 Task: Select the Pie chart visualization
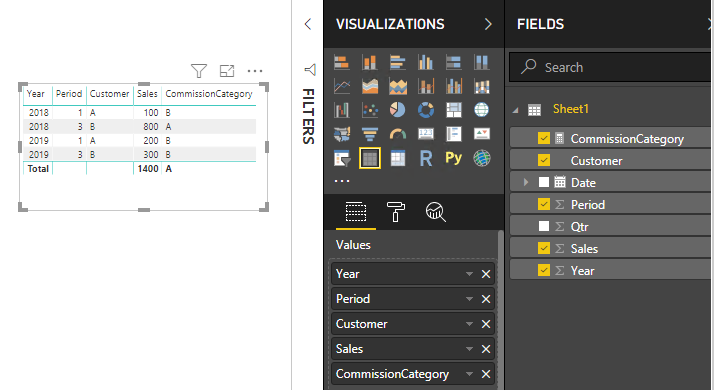pos(398,110)
